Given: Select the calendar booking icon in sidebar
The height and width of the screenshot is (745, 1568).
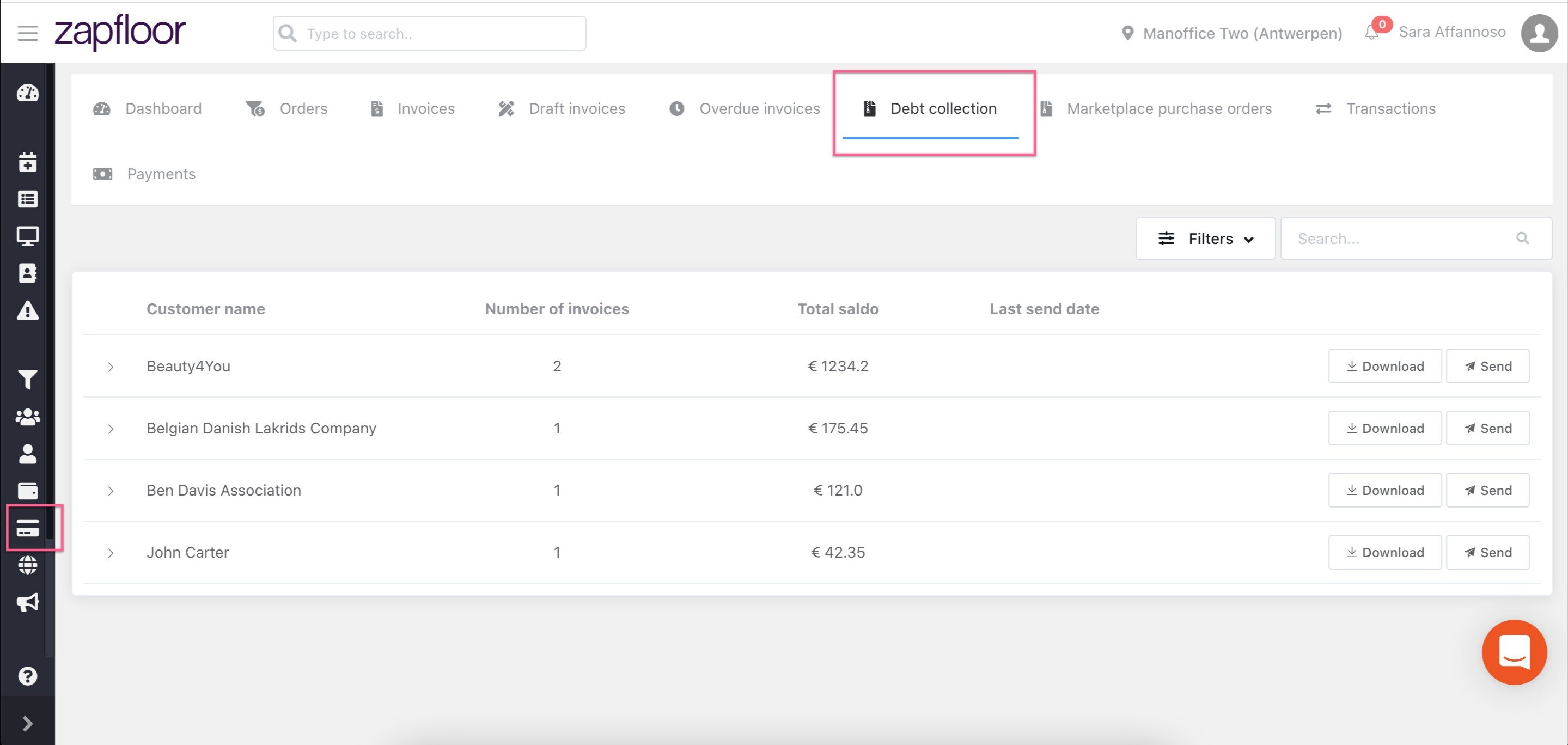Looking at the screenshot, I should click(27, 162).
